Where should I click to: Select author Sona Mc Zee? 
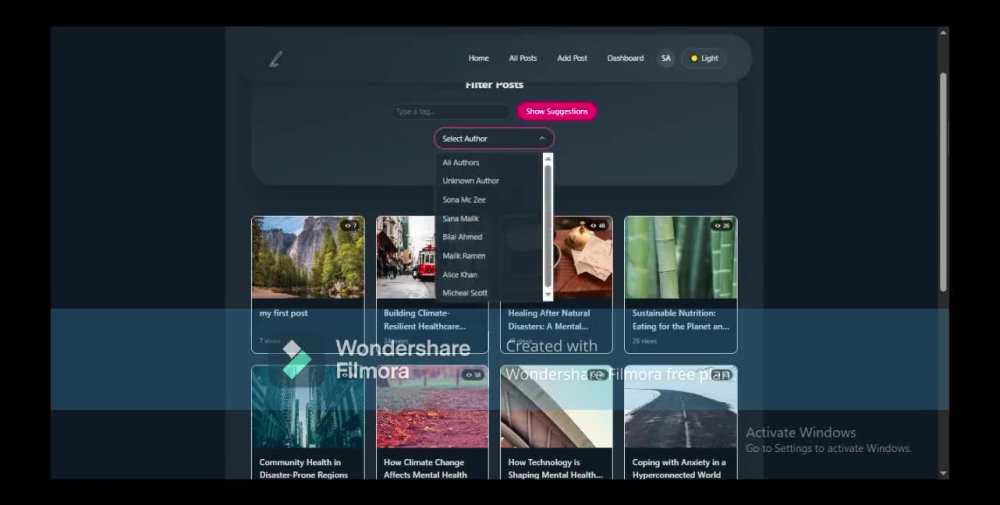[464, 200]
